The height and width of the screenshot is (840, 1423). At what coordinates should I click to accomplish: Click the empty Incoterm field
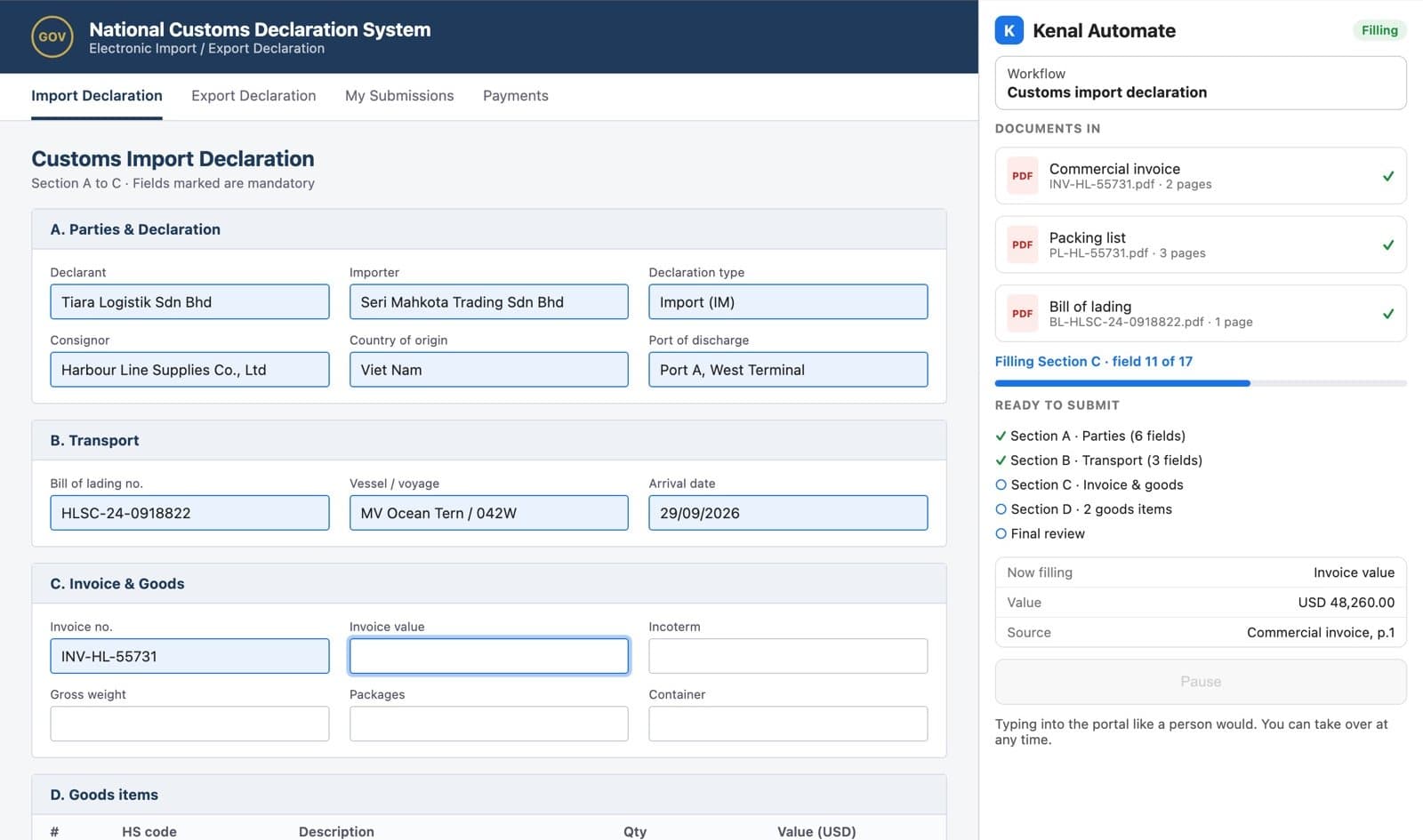click(x=788, y=656)
